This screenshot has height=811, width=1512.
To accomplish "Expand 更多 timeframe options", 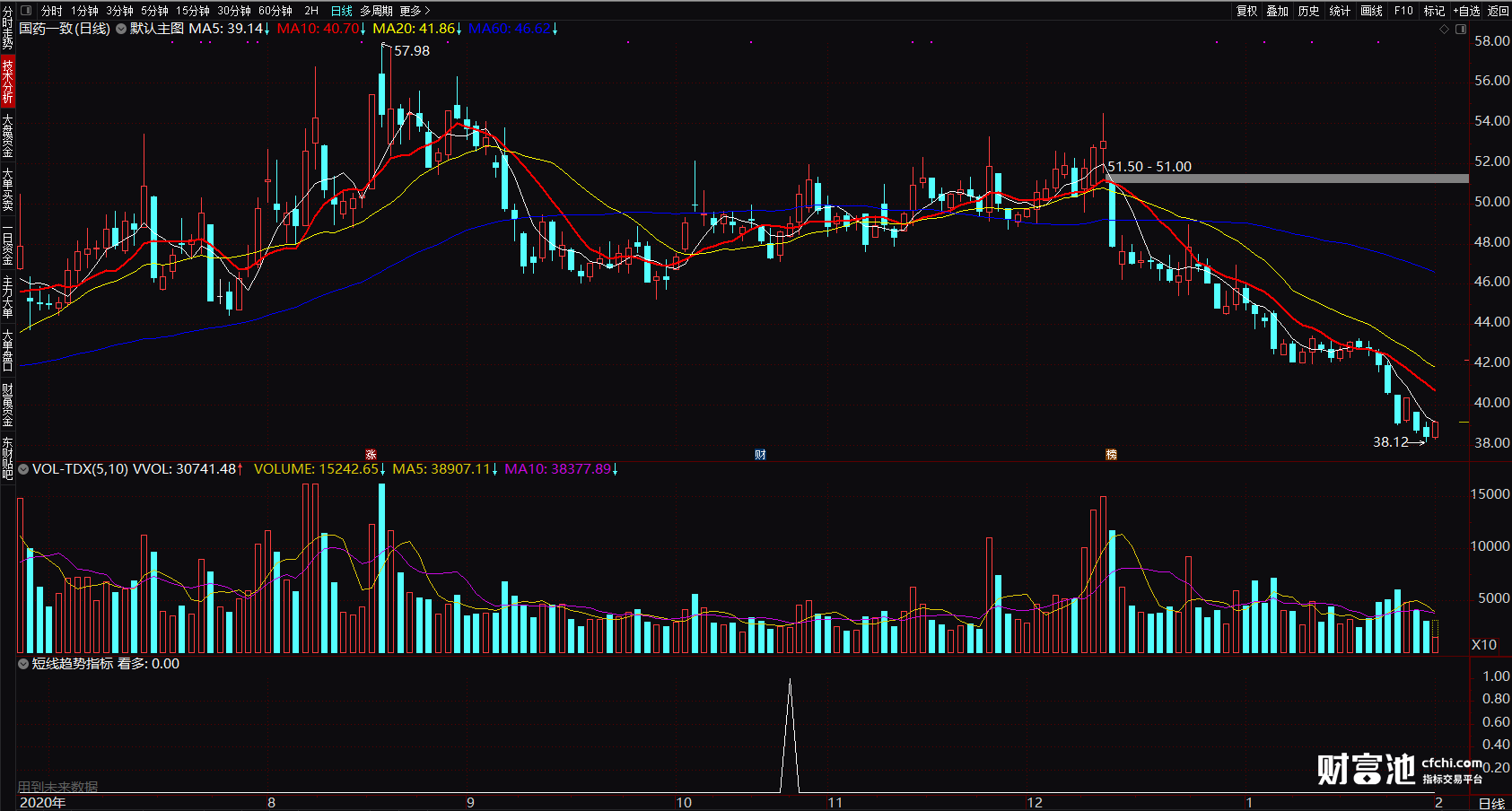I will click(415, 11).
